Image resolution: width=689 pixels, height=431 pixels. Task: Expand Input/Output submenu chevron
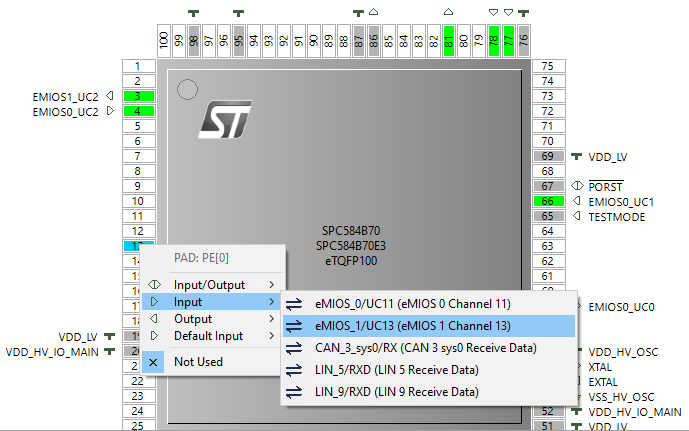[x=272, y=285]
